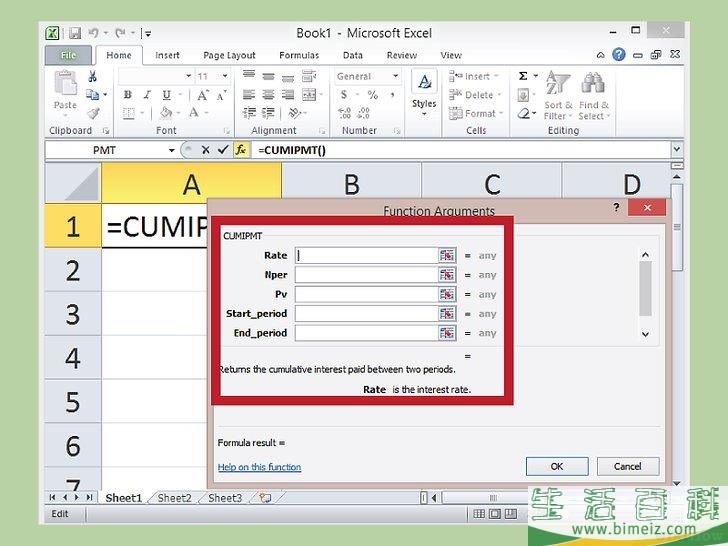Image resolution: width=728 pixels, height=546 pixels.
Task: Click the Comma Style icon
Action: pyautogui.click(x=393, y=95)
